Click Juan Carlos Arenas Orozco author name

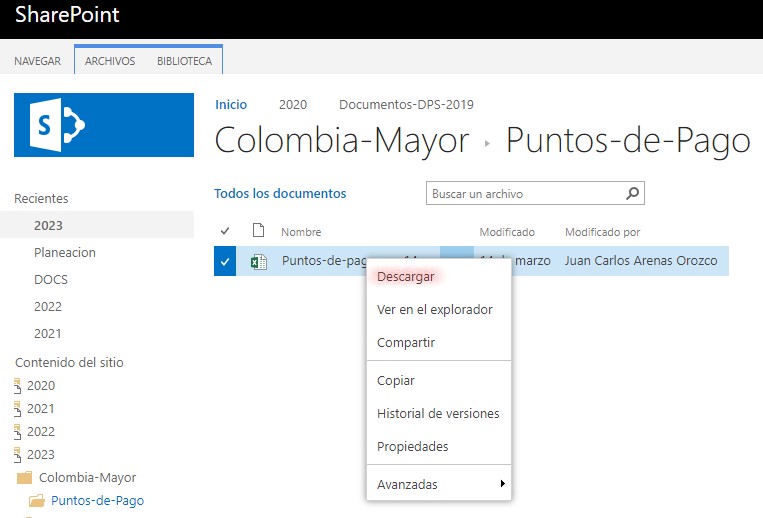coord(641,261)
